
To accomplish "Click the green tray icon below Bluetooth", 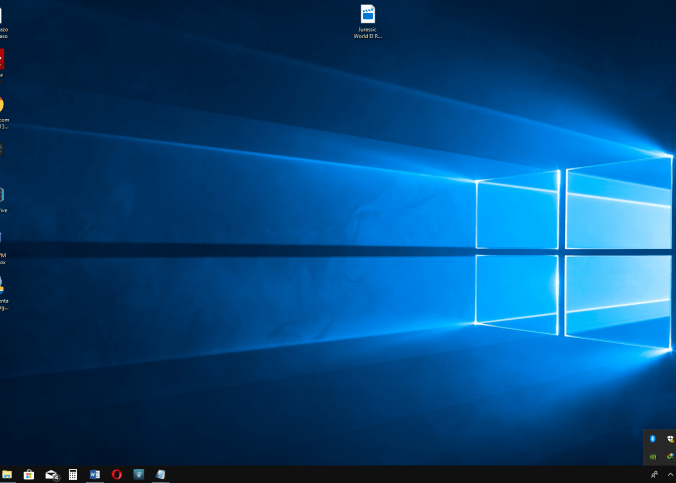I will pyautogui.click(x=652, y=457).
